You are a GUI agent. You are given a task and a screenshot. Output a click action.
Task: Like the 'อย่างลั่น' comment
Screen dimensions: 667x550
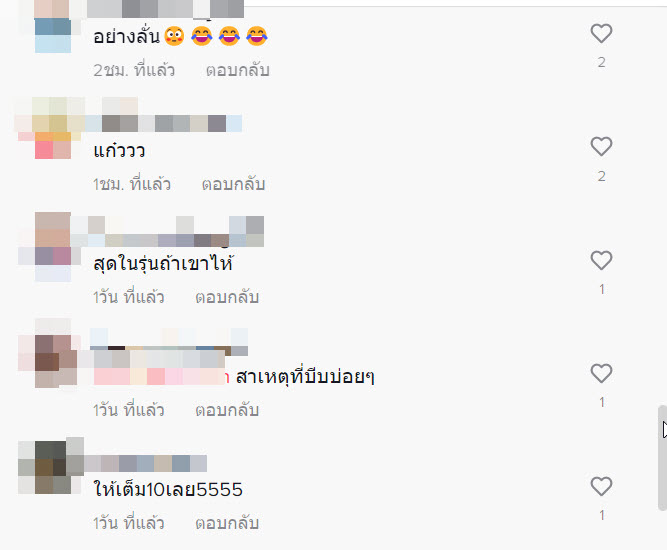pos(601,34)
